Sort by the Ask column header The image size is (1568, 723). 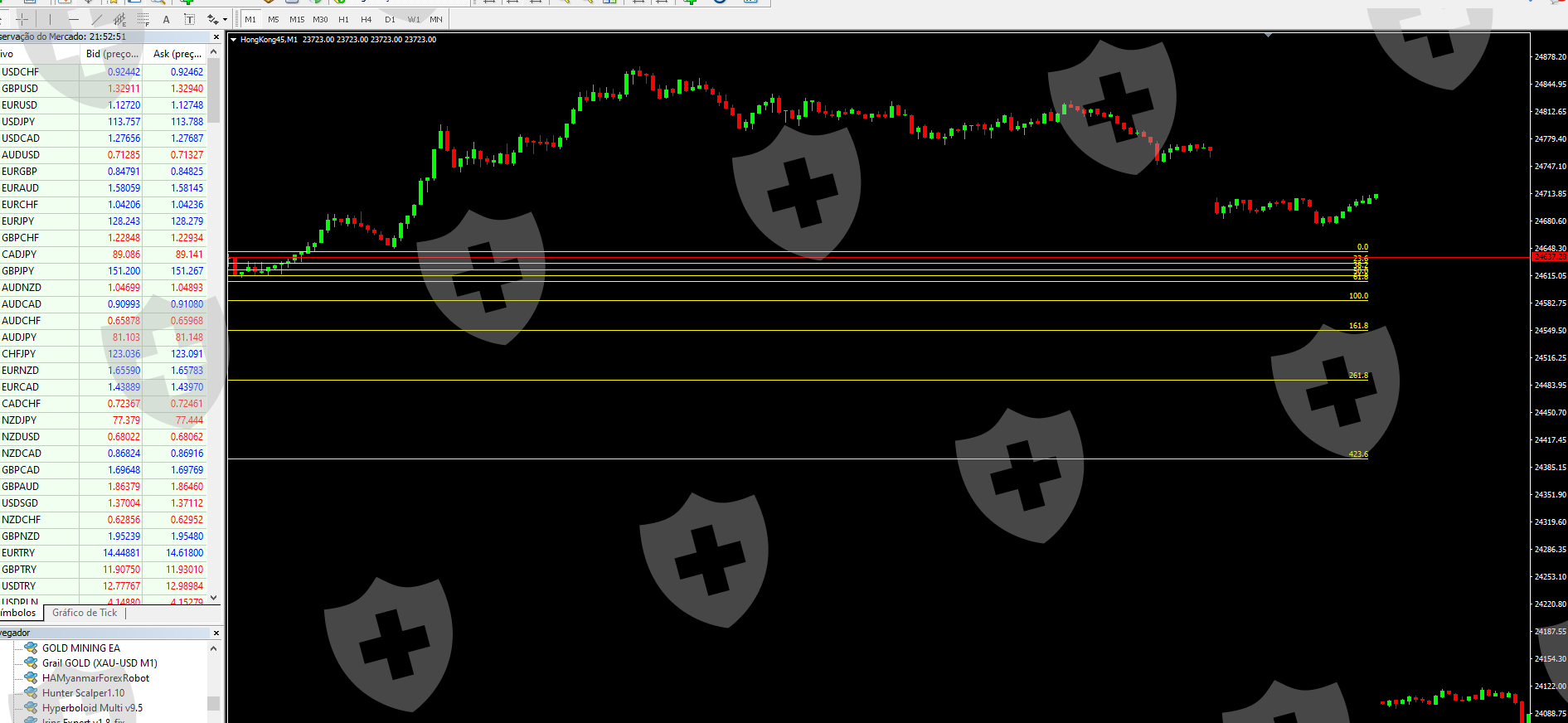pos(177,54)
